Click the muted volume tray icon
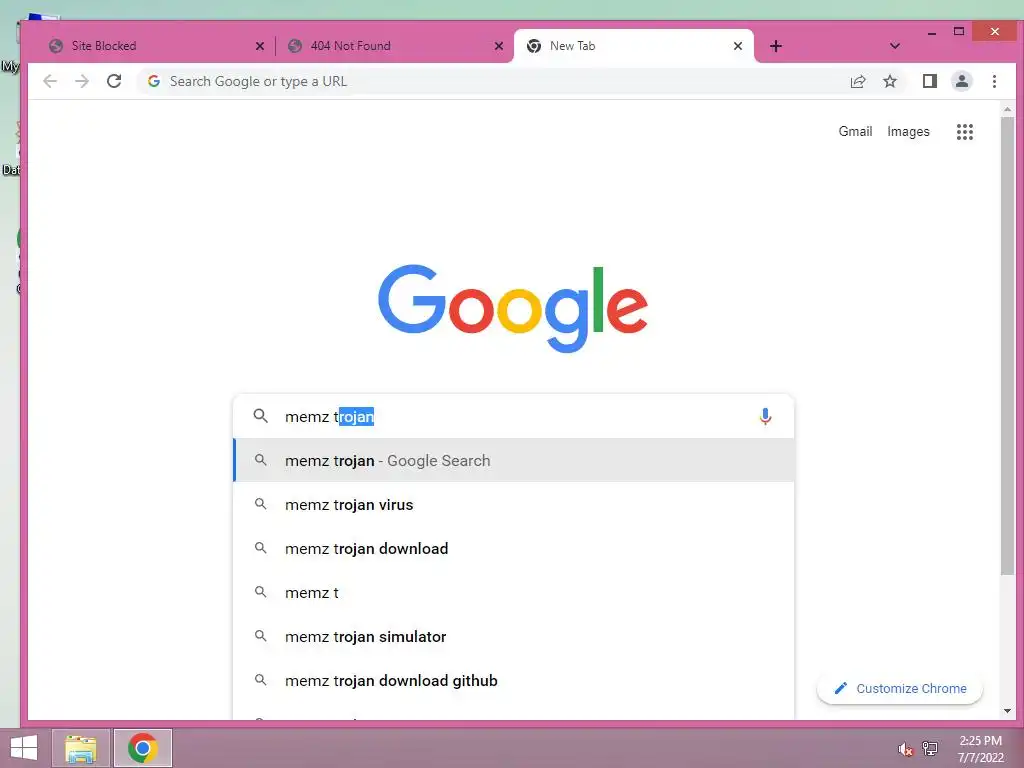Viewport: 1024px width, 768px height. [905, 748]
